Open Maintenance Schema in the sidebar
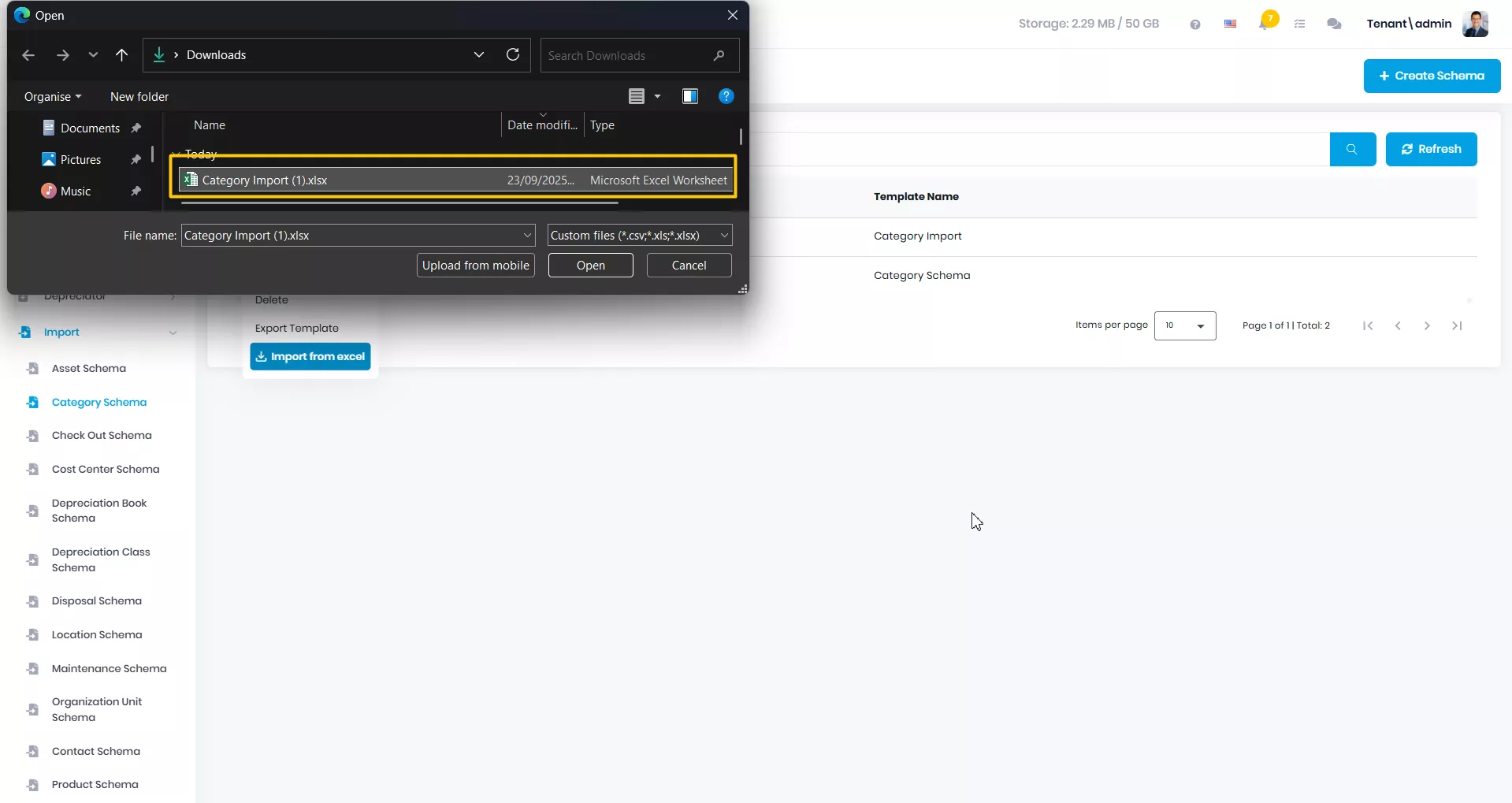This screenshot has height=803, width=1512. (109, 669)
